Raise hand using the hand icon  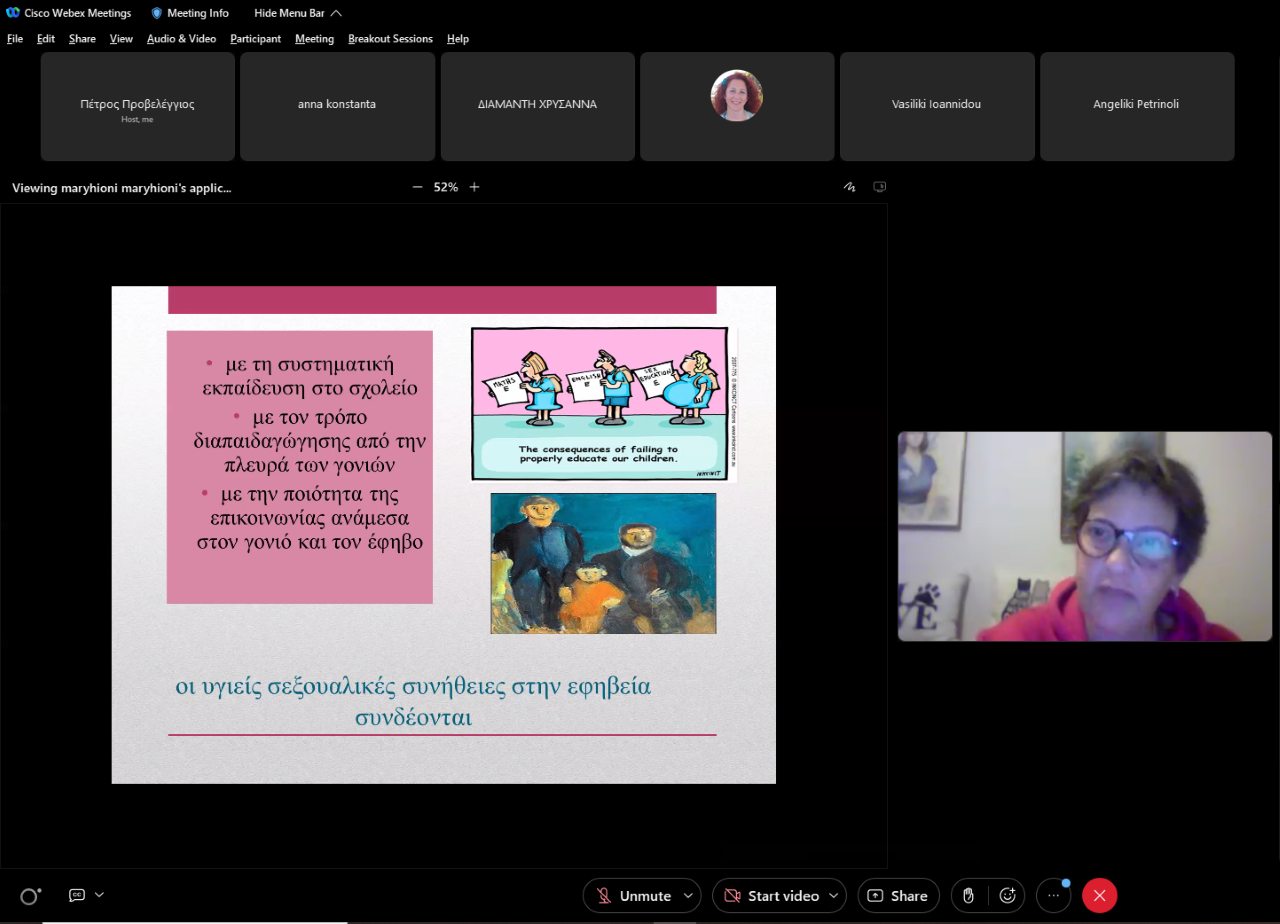968,896
